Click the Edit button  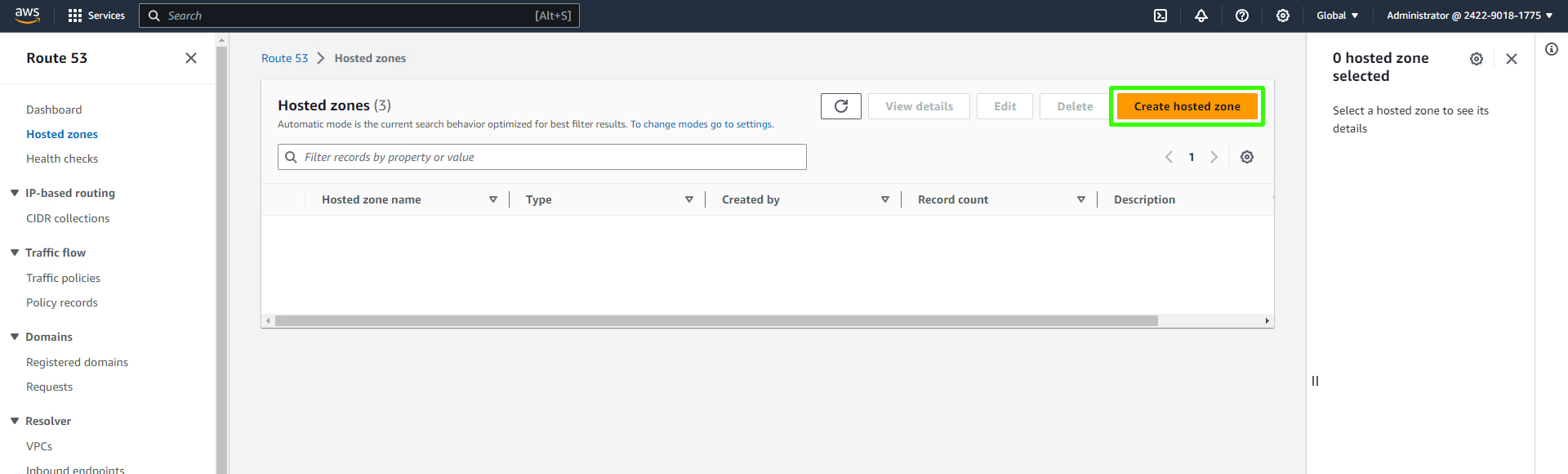[x=1004, y=106]
